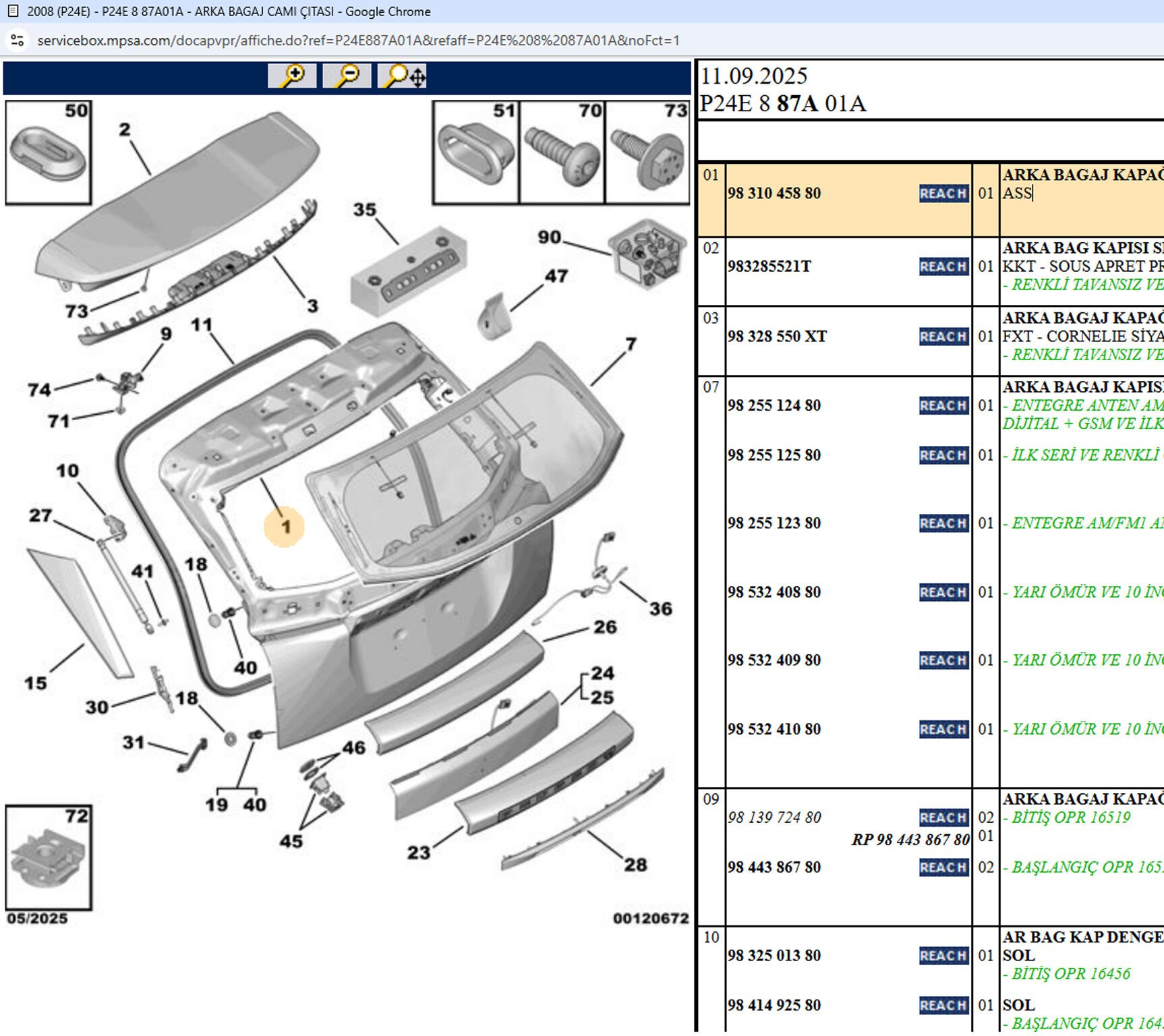Click the zoom out magnifier icon
1164x1036 pixels.
click(x=347, y=76)
